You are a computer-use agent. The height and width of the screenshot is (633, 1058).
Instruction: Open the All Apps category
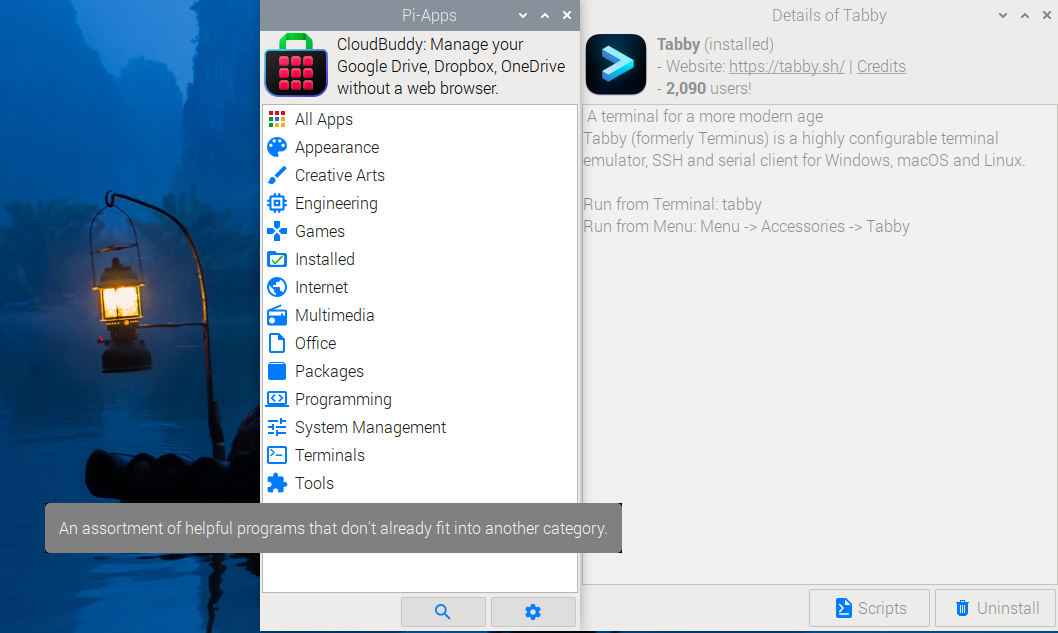coord(420,119)
